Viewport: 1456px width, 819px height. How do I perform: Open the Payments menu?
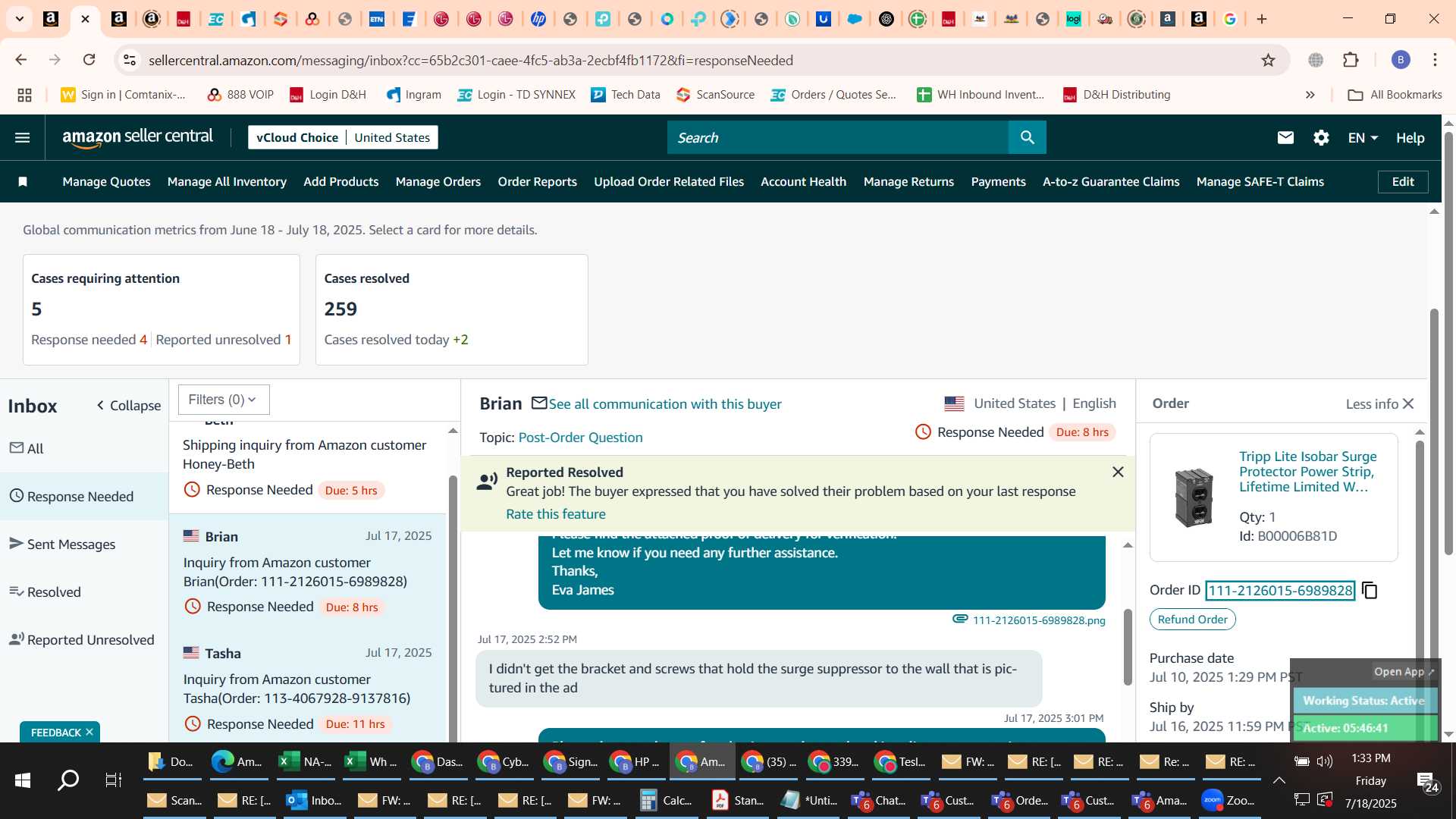998,181
